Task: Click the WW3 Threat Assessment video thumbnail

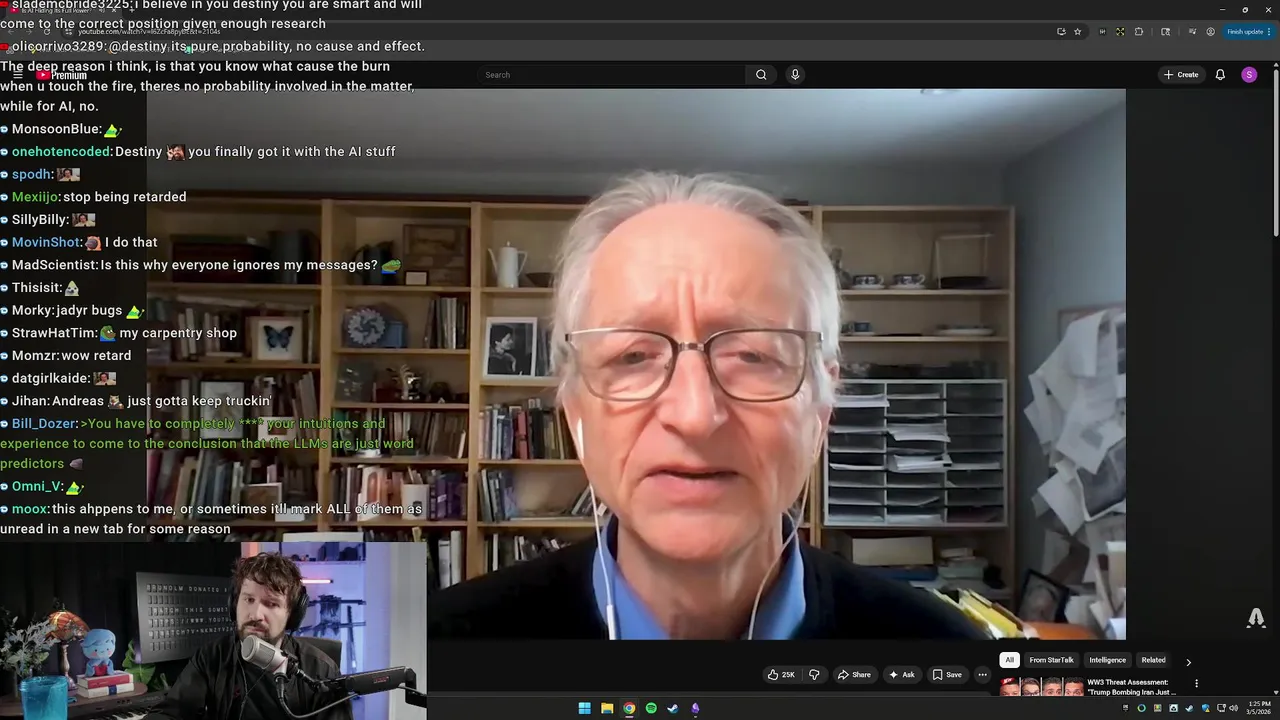Action: coord(1041,687)
